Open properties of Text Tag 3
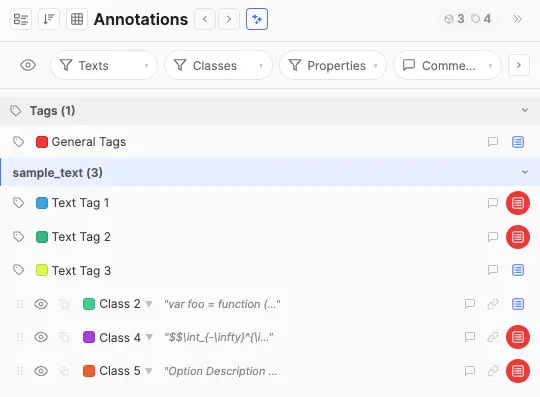540x397 pixels. (518, 270)
